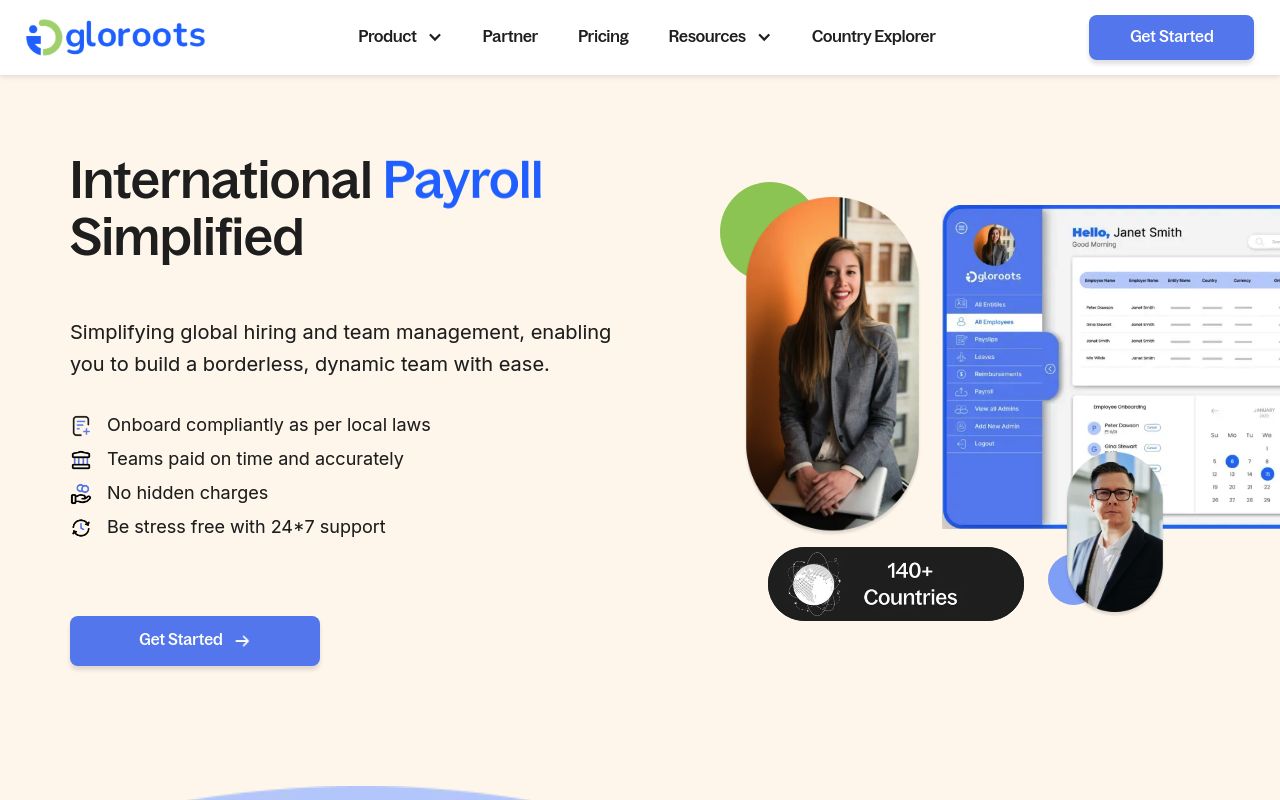This screenshot has height=800, width=1280.
Task: Click the hand icon beside No hidden charges
Action: [x=81, y=494]
